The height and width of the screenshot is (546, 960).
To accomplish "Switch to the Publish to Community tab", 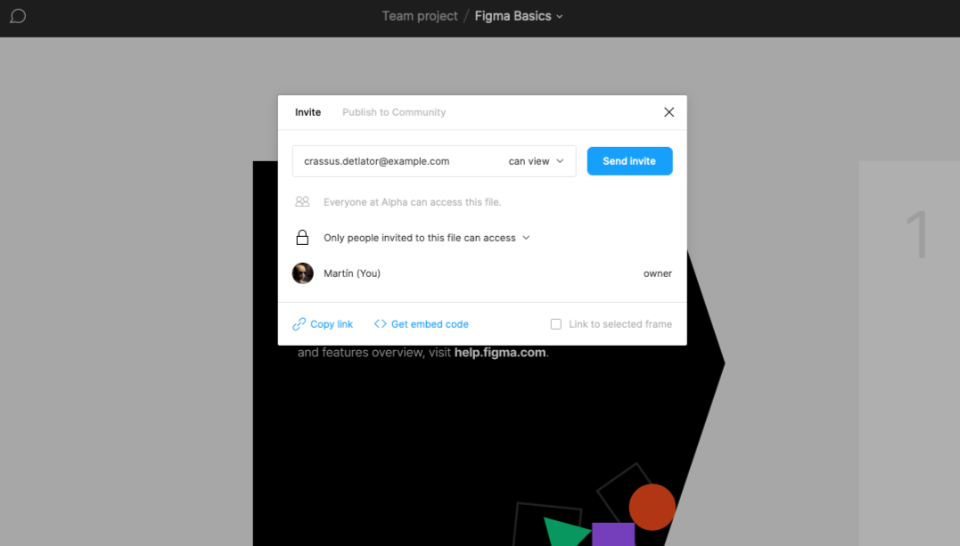I will (394, 112).
